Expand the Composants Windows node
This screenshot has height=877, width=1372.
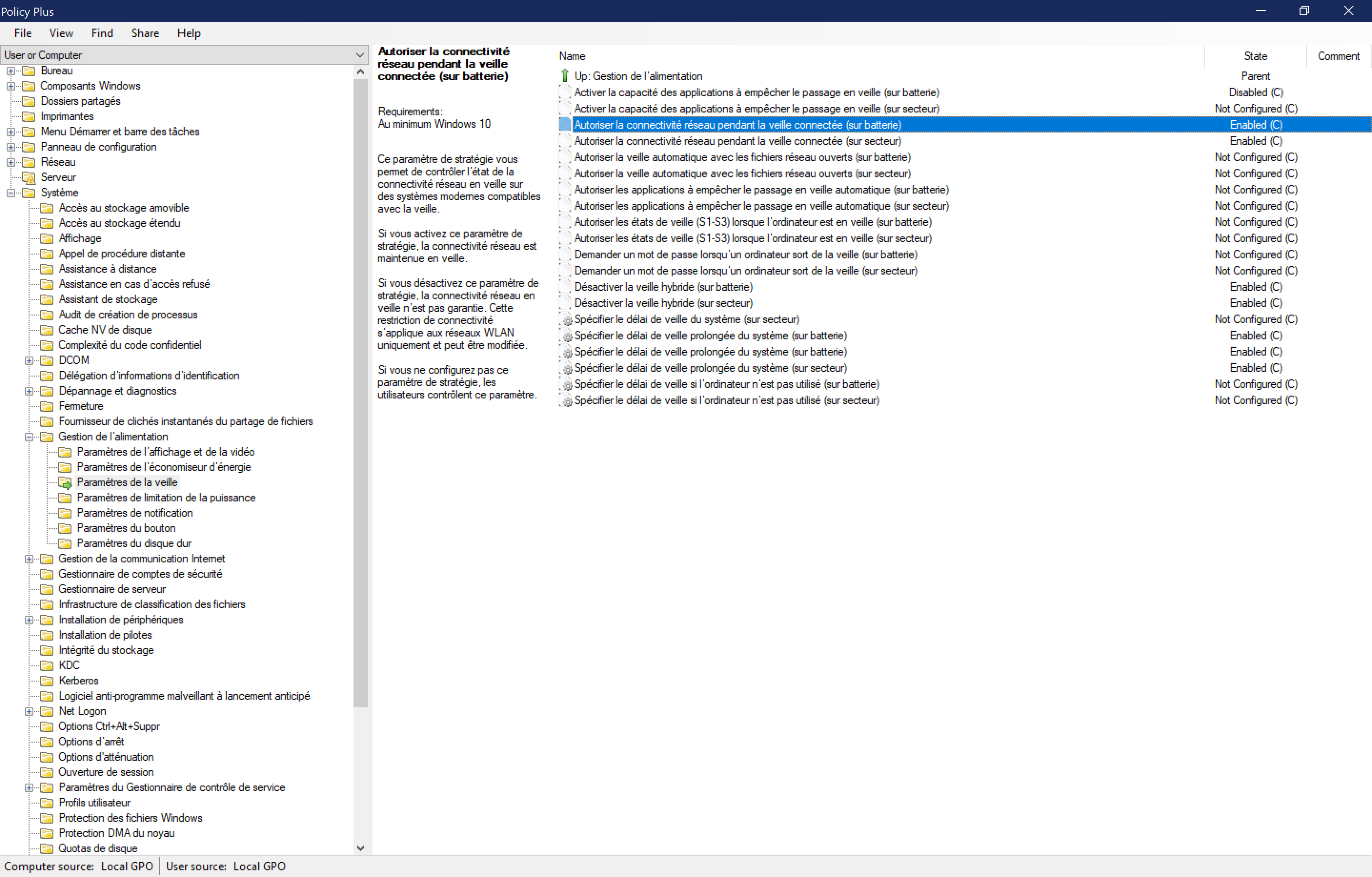coord(11,86)
